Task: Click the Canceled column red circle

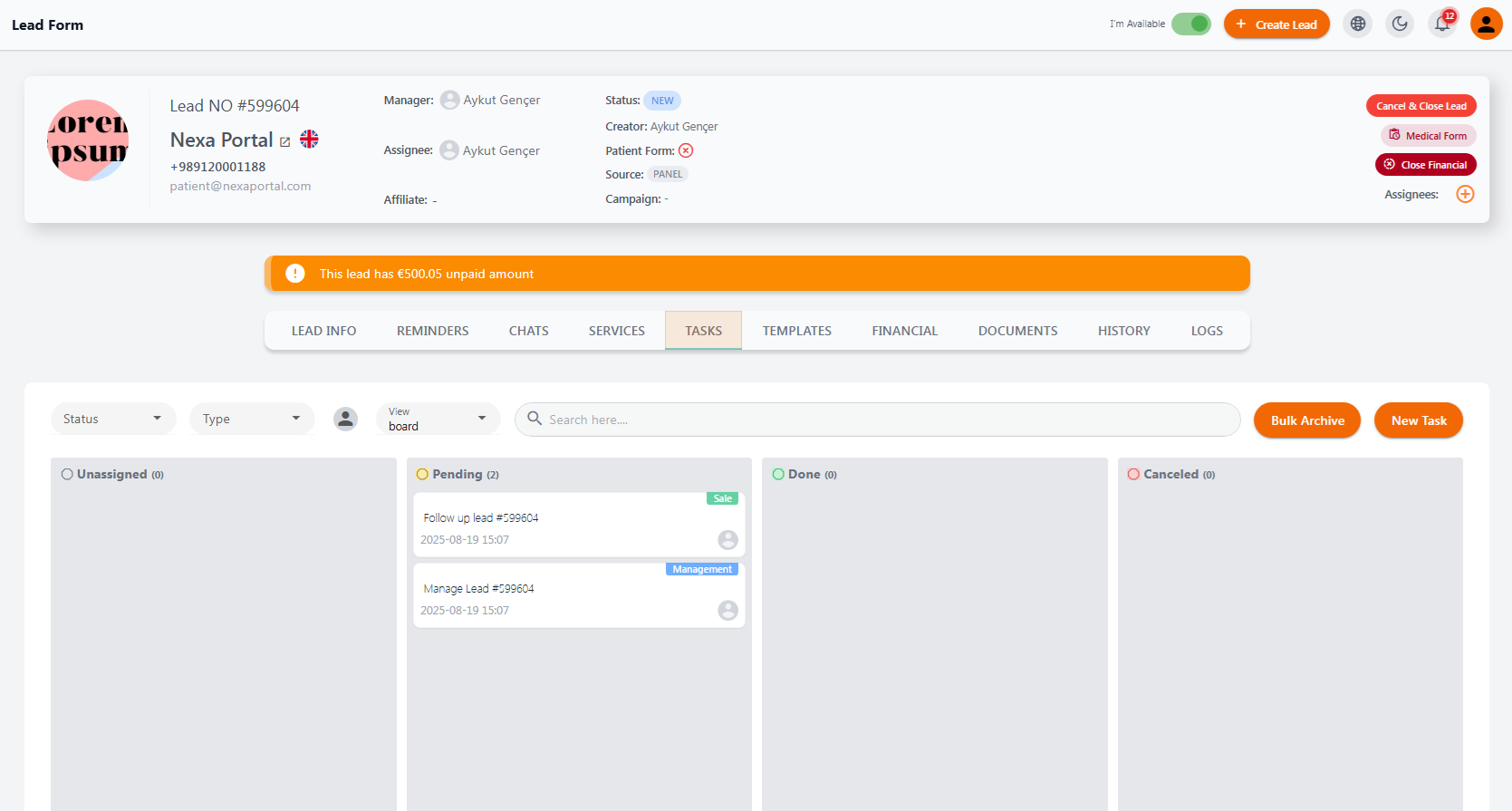Action: pyautogui.click(x=1133, y=474)
